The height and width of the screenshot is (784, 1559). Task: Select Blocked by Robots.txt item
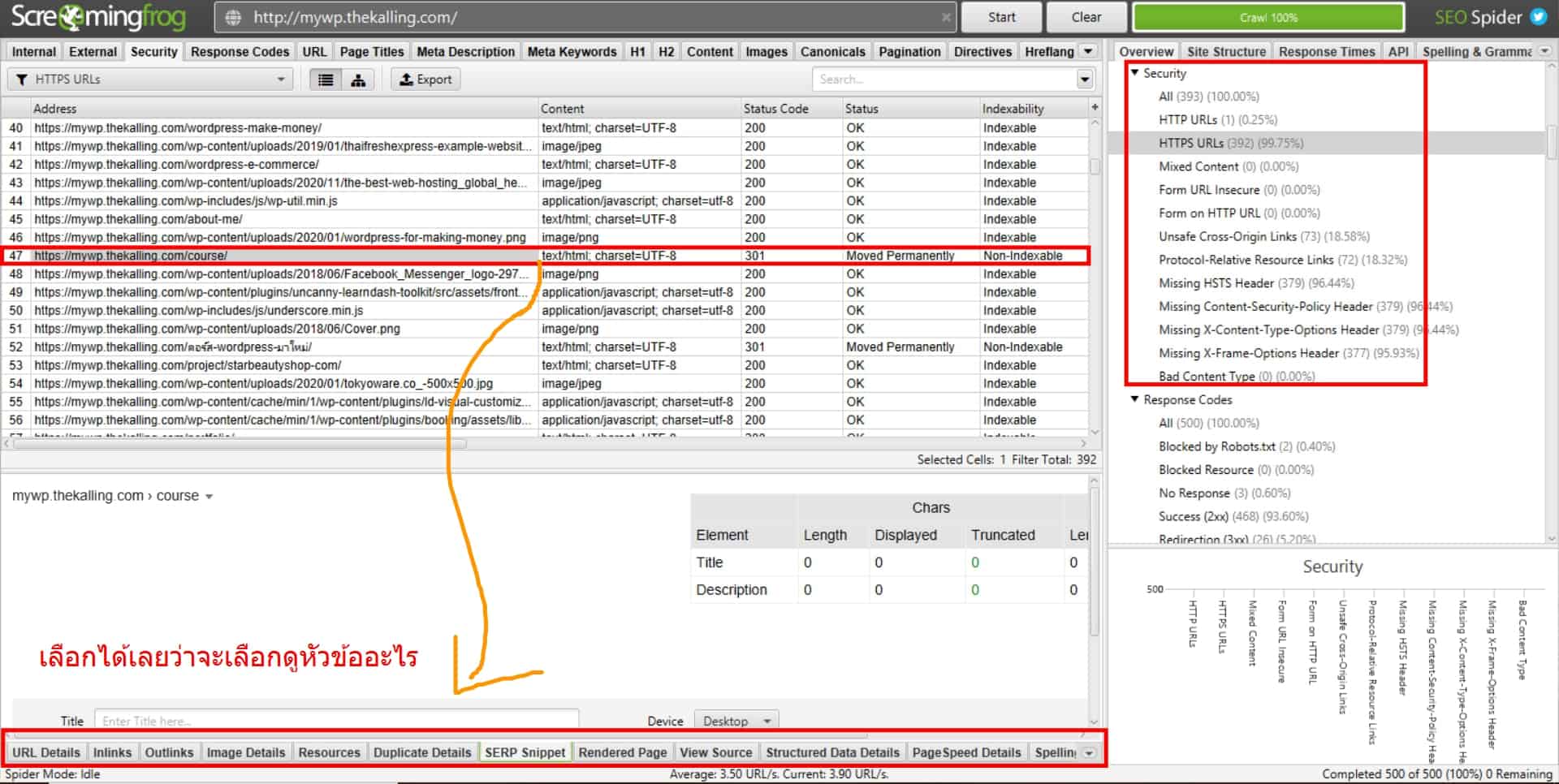[x=1246, y=446]
